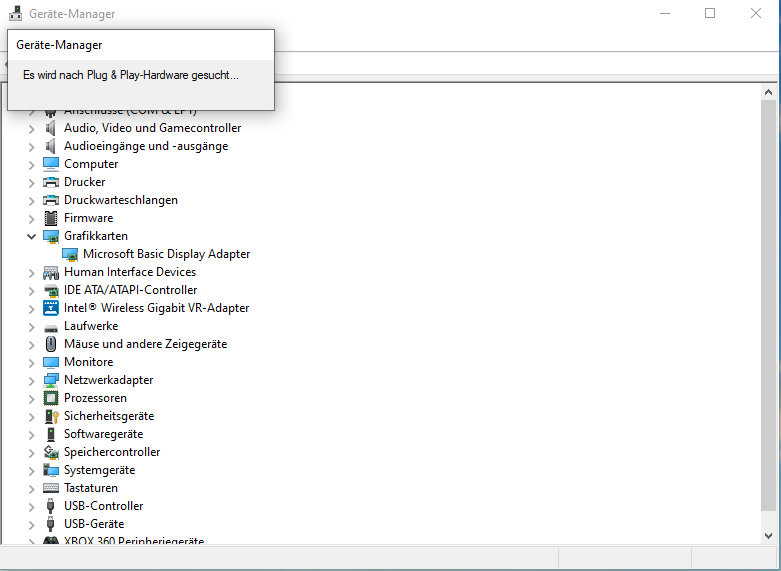Click the Laufwerke drive icon

coord(51,327)
